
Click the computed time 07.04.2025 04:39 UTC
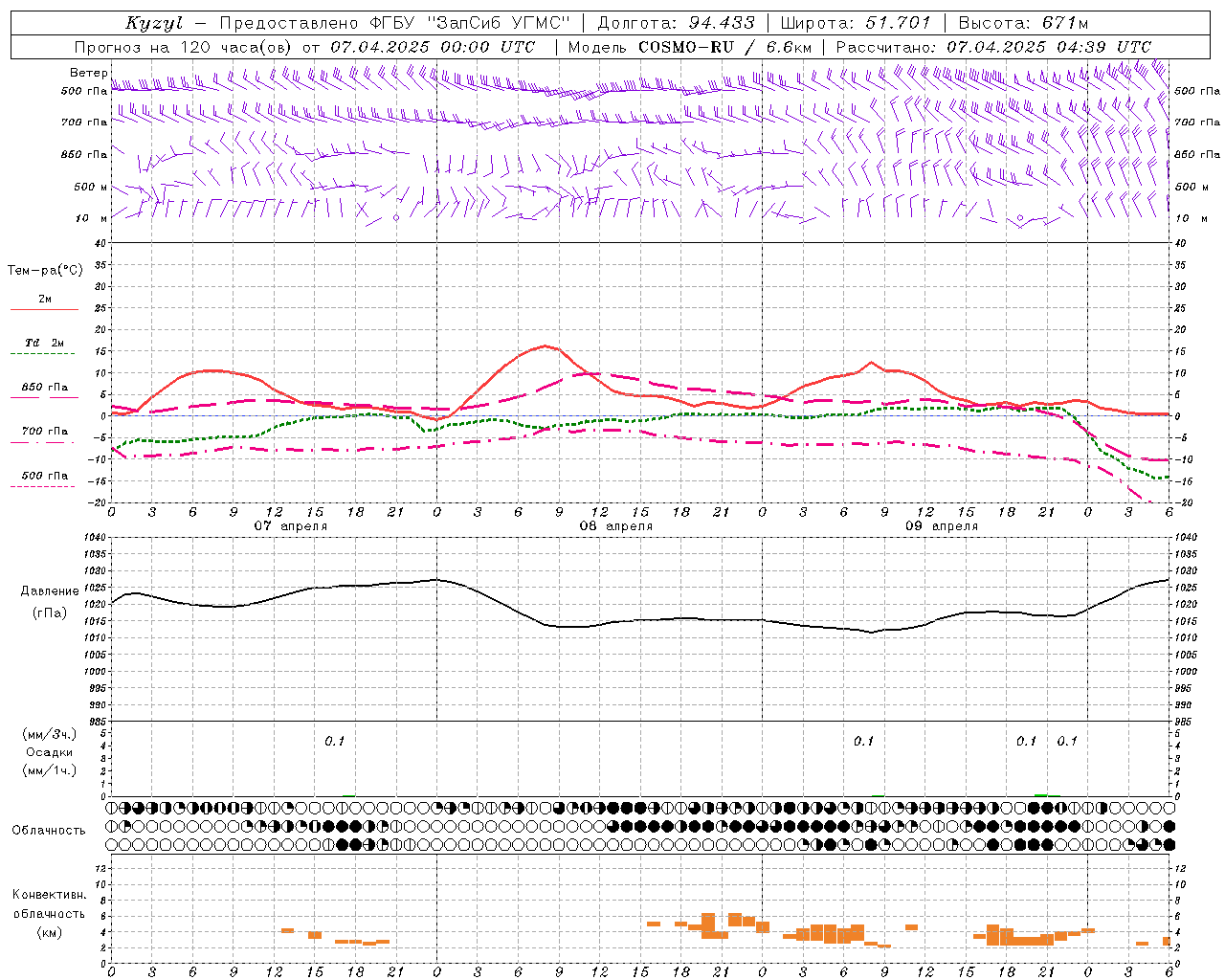point(1049,47)
